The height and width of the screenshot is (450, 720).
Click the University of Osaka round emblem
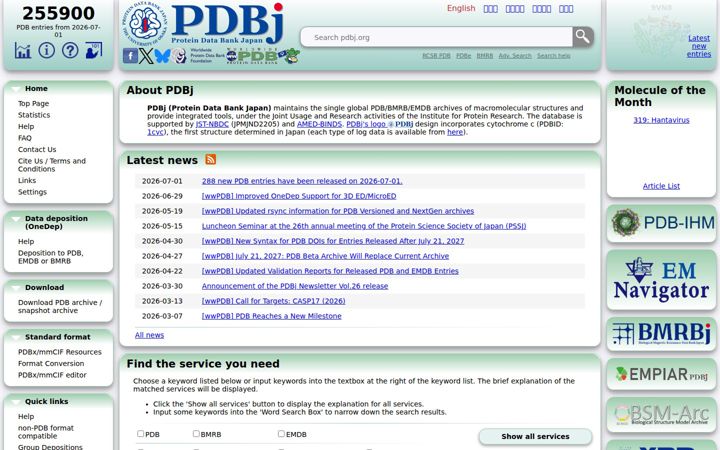click(x=145, y=23)
